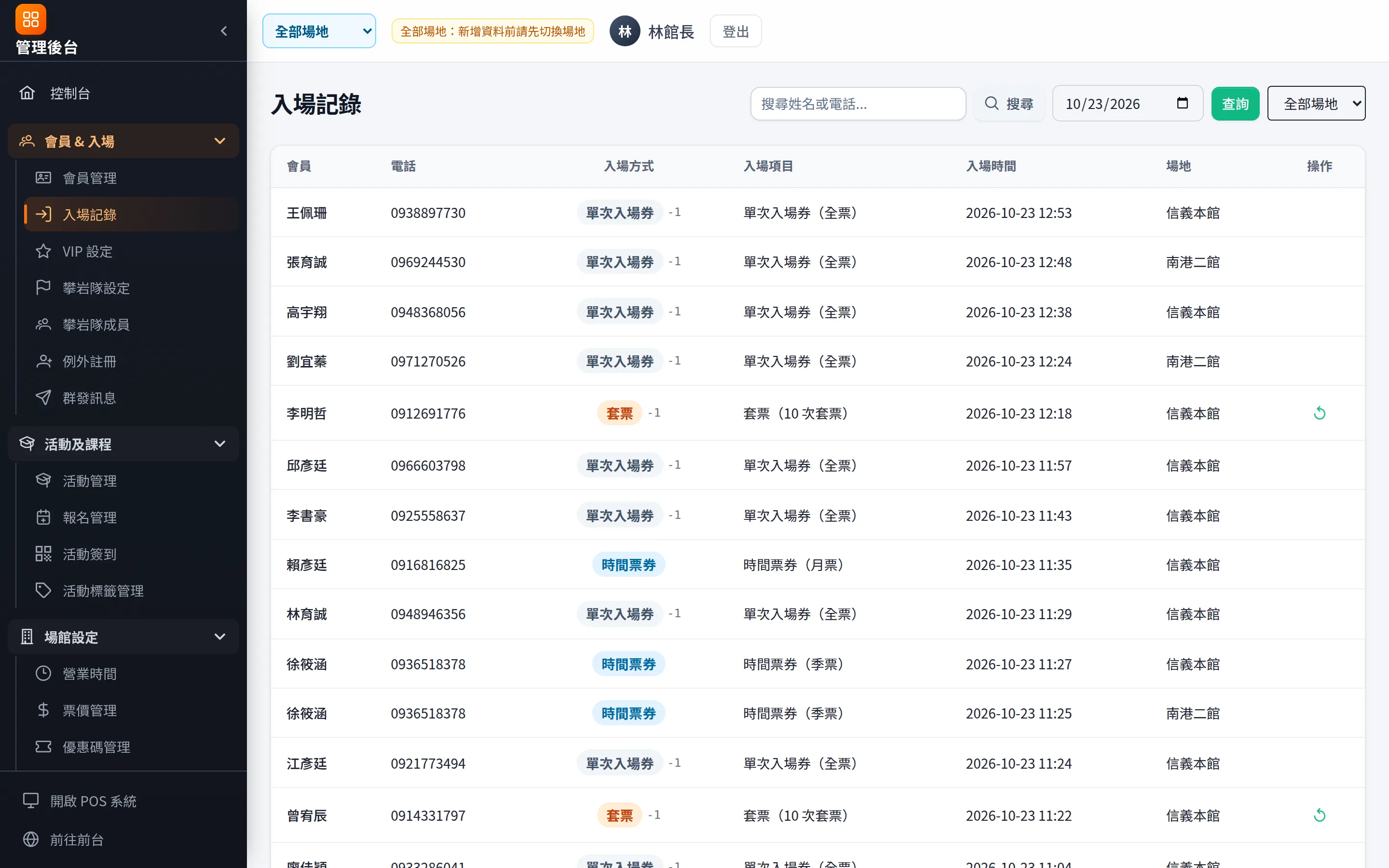Open 會員管理 page

pyautogui.click(x=132, y=178)
